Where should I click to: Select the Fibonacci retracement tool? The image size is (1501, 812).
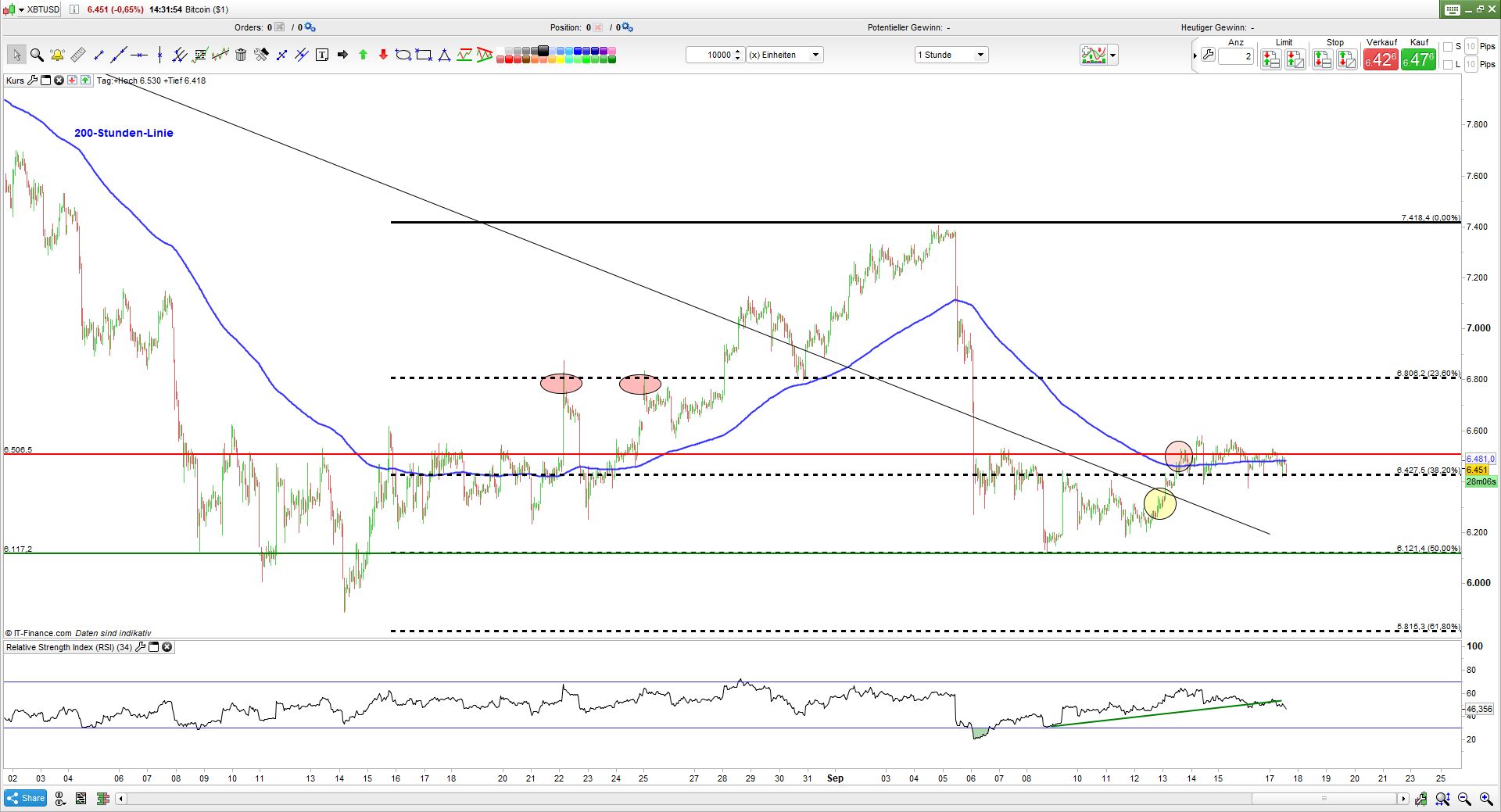coord(200,55)
